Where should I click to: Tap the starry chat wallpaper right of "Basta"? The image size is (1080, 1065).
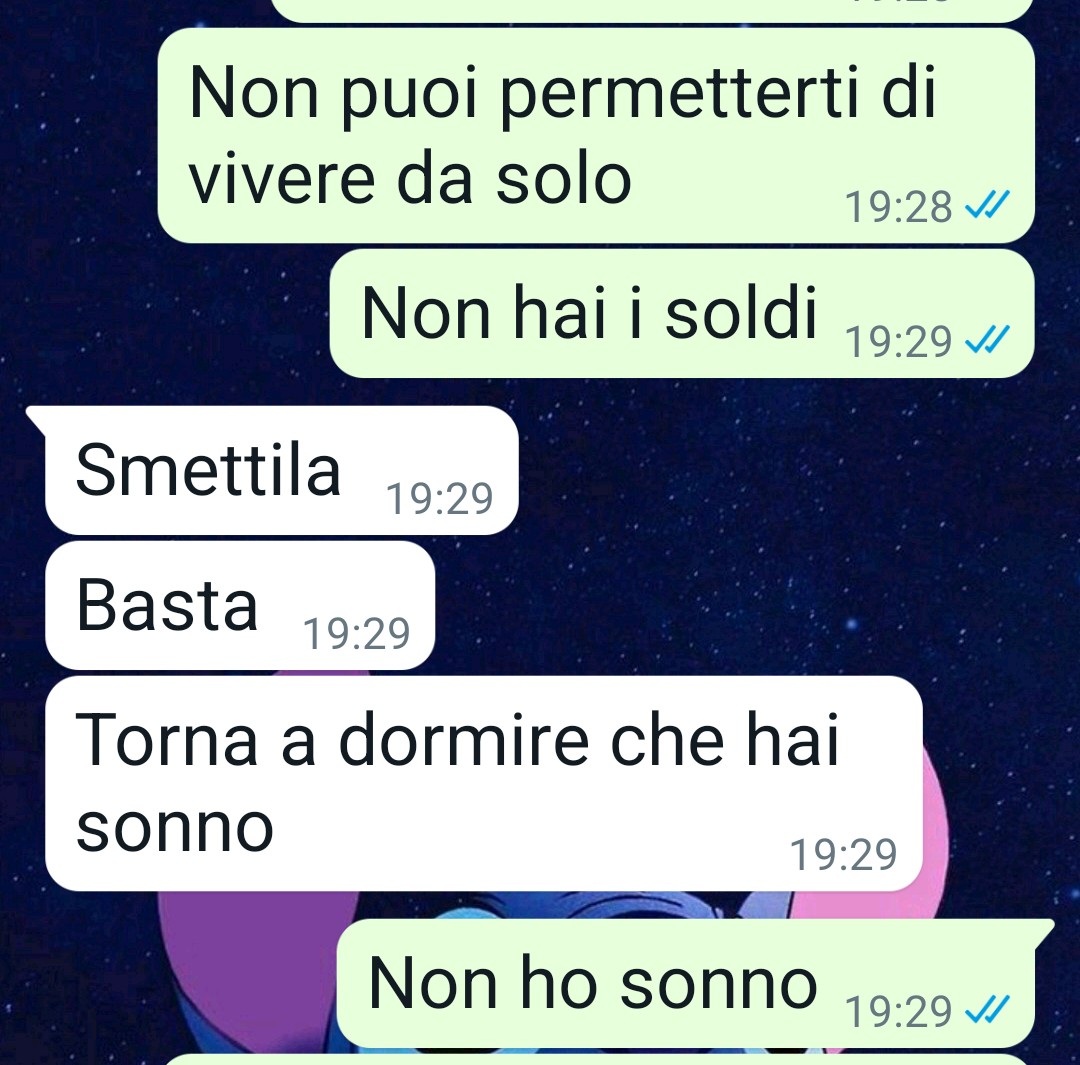coord(689,606)
